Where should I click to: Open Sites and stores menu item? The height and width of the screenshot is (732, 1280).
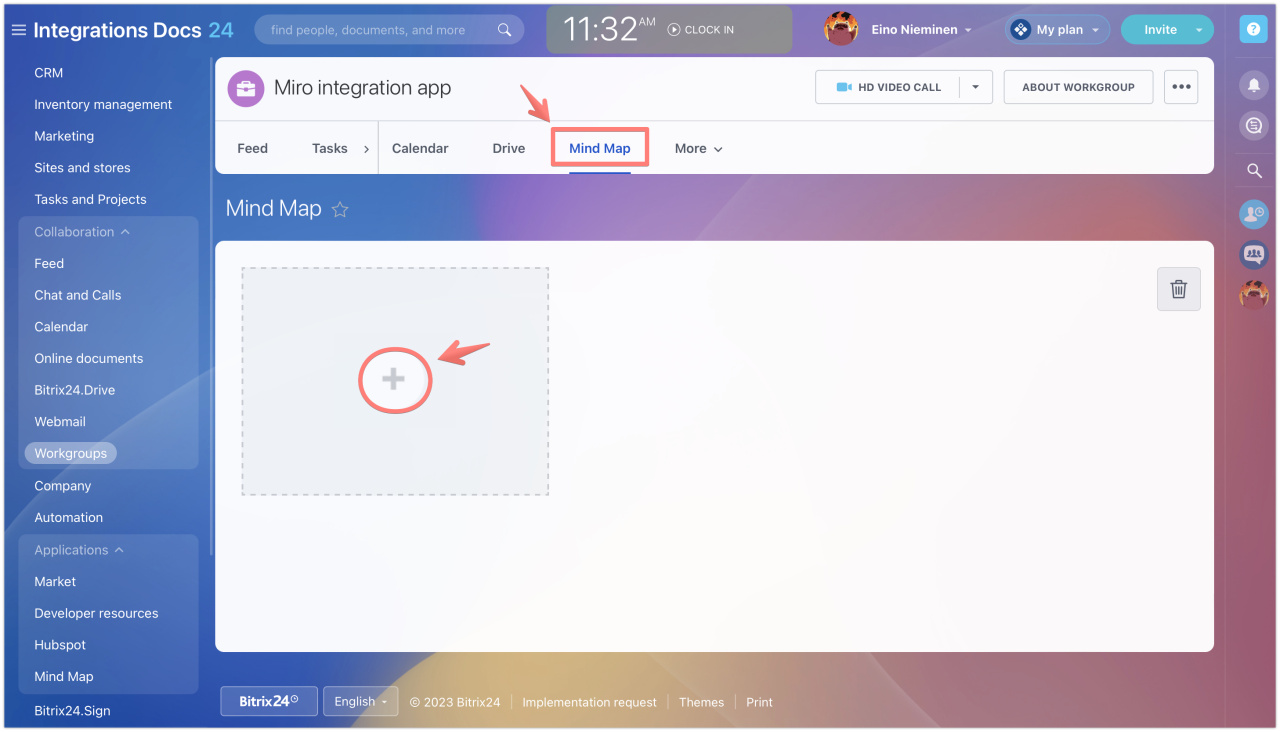(x=82, y=168)
